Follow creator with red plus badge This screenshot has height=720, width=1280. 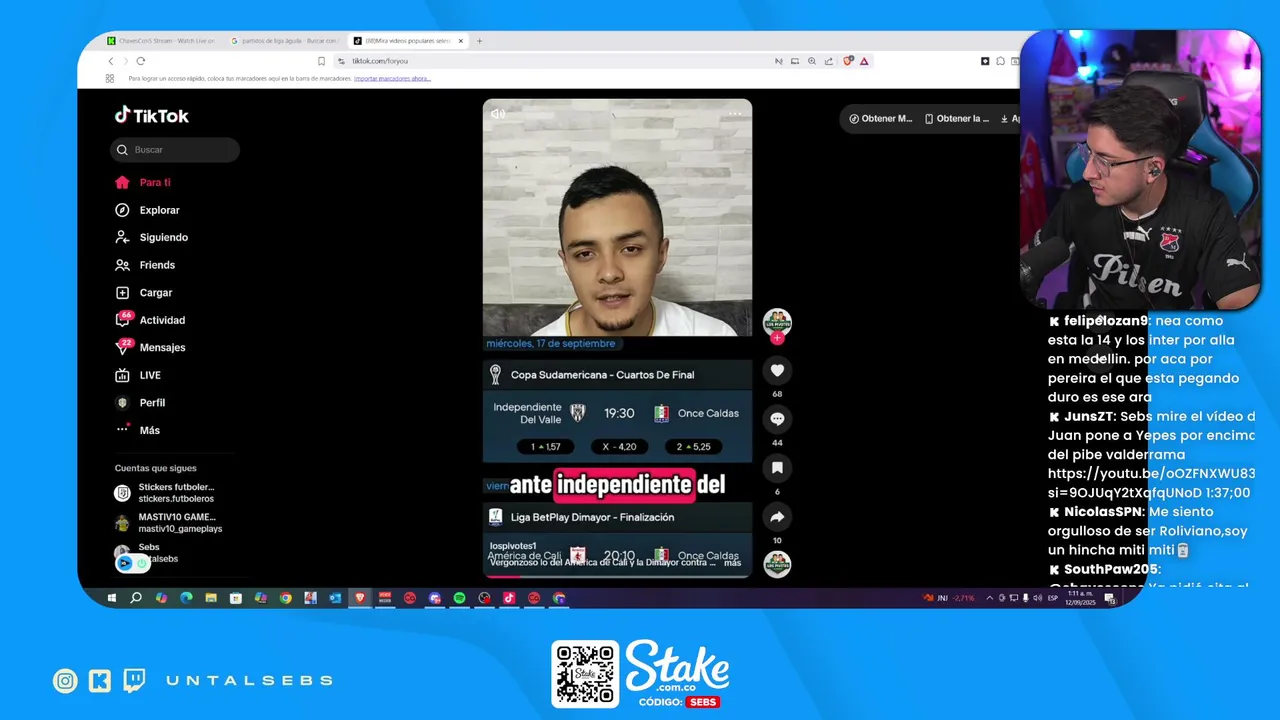coord(777,338)
